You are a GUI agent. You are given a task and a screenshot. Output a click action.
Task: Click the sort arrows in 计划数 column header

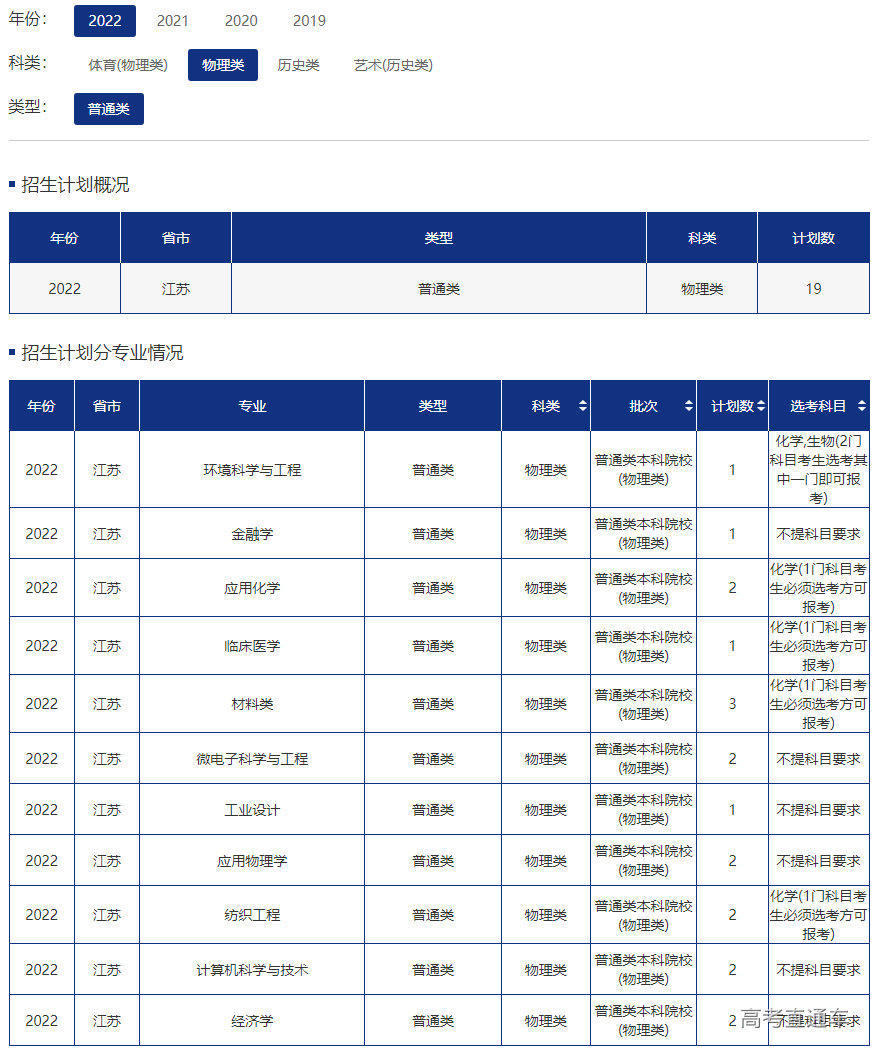click(x=760, y=406)
